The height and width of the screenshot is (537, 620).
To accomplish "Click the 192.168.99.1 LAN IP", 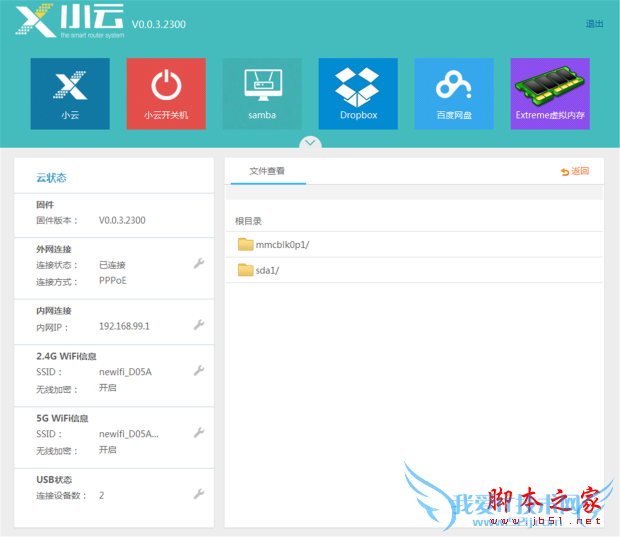I will tap(124, 326).
